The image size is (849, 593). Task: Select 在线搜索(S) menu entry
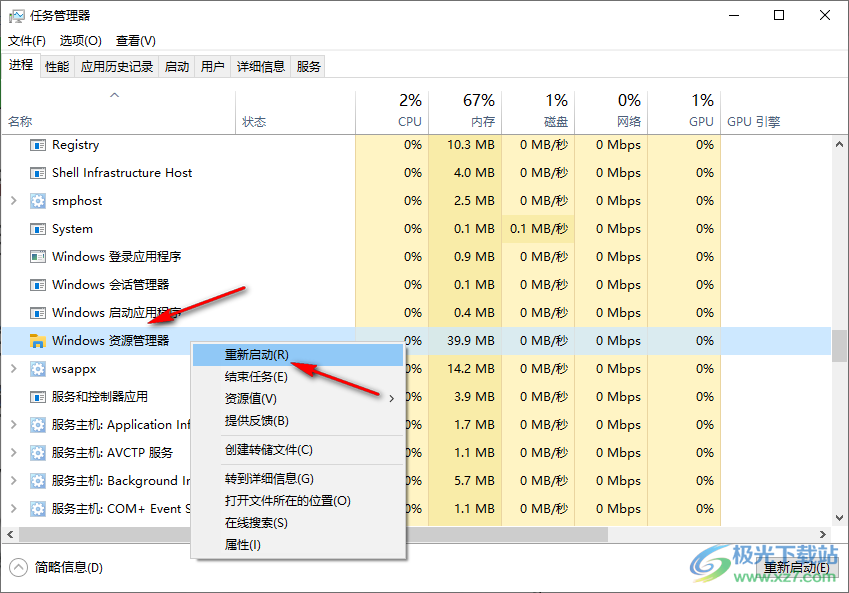[298, 523]
